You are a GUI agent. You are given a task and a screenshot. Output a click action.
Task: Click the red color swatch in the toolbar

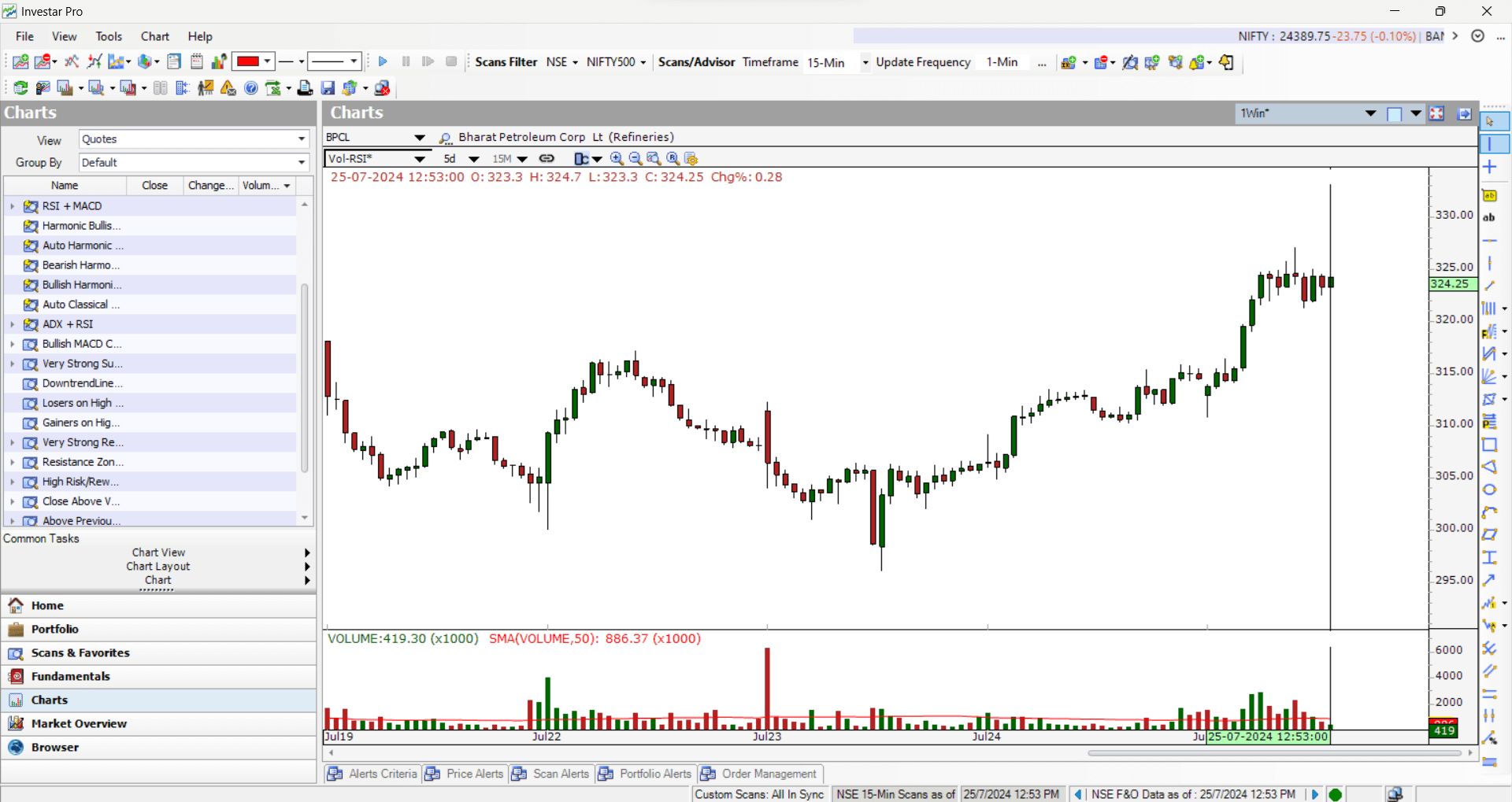coord(247,61)
